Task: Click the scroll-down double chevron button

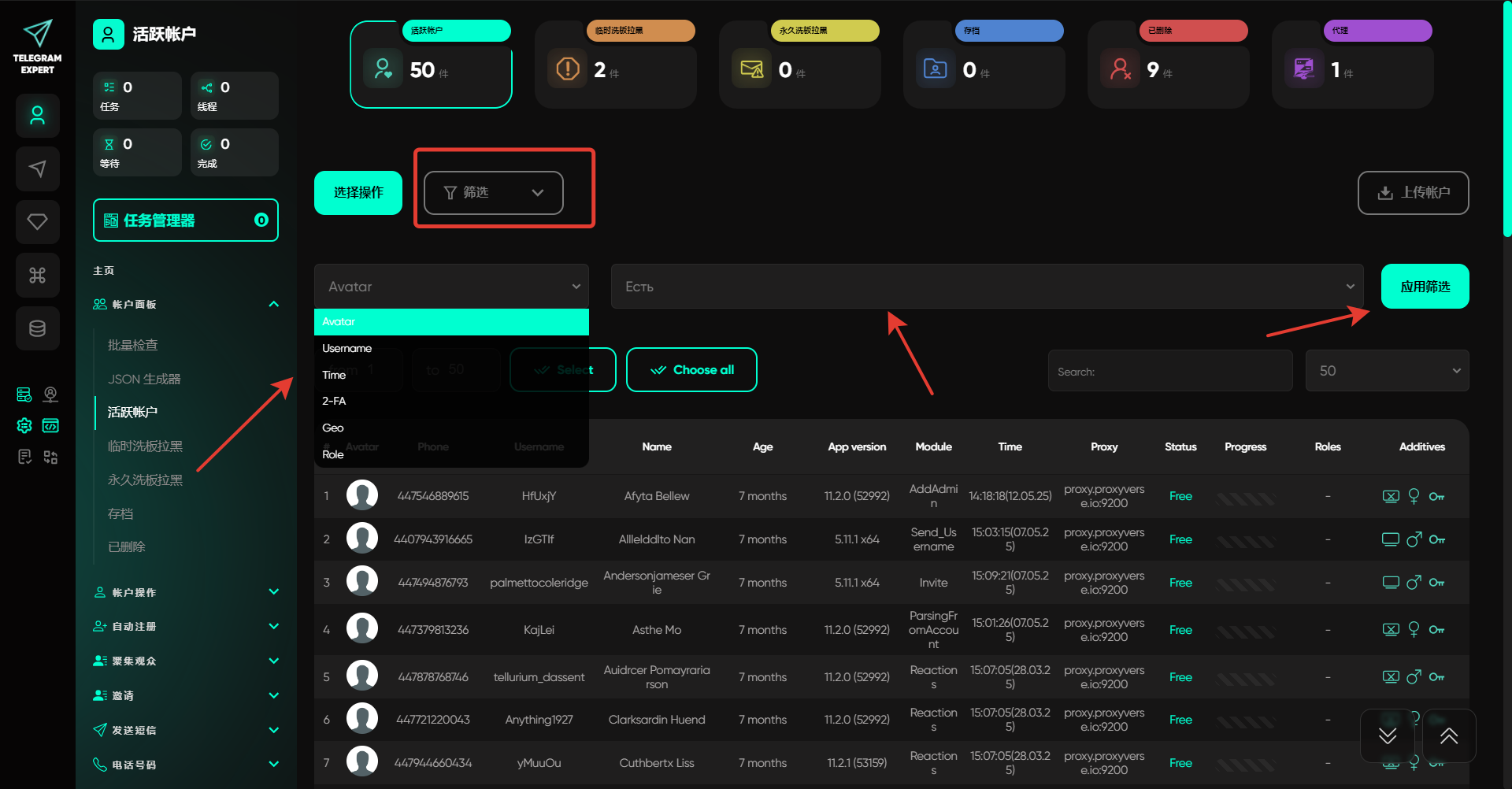Action: click(x=1388, y=735)
